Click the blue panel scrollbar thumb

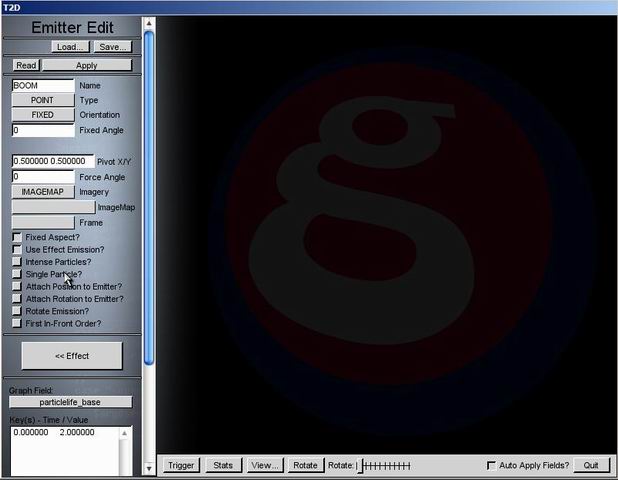149,198
